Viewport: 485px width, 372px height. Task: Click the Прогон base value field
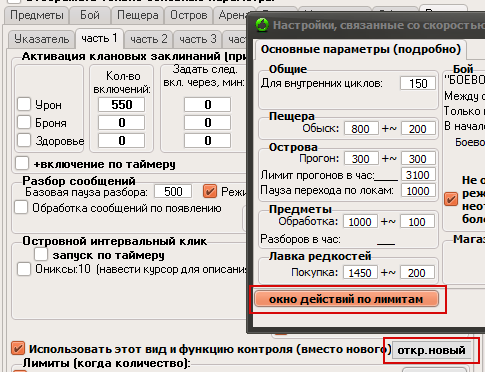(x=361, y=159)
